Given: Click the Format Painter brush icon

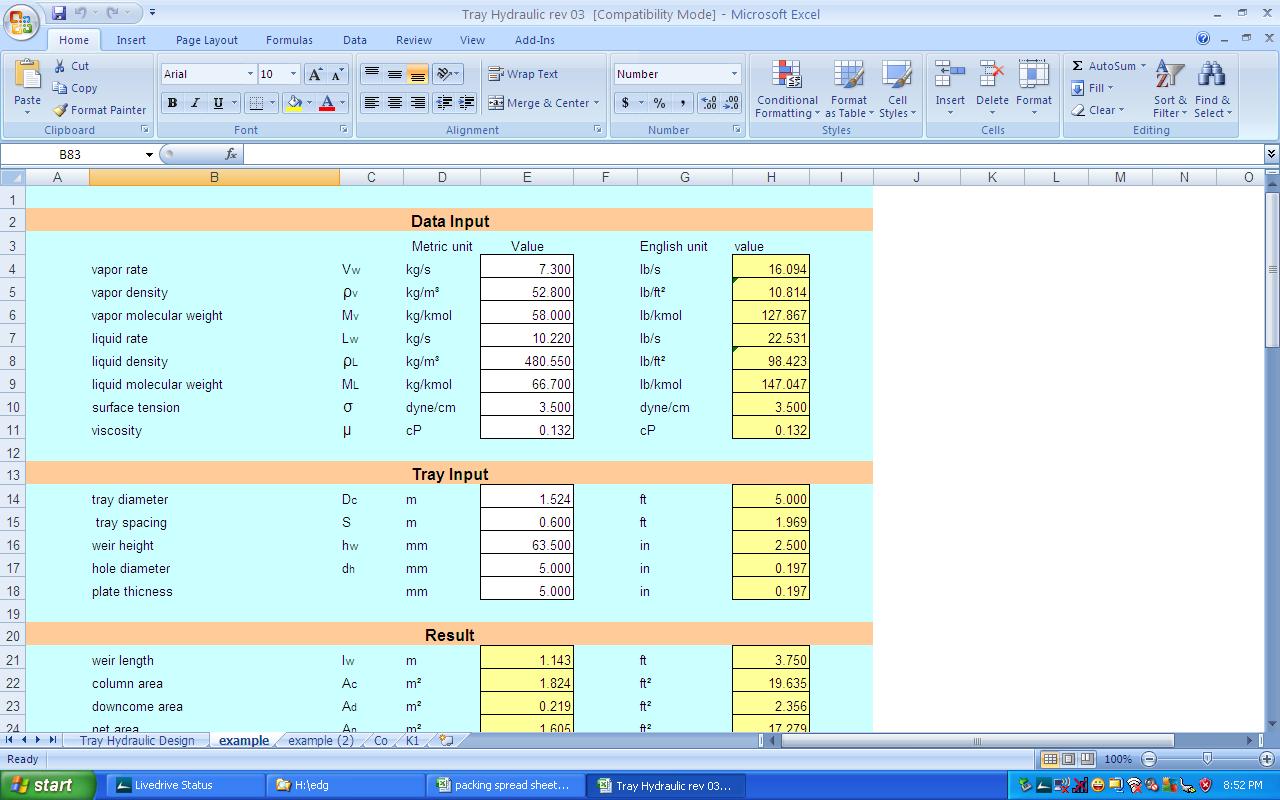Looking at the screenshot, I should 61,110.
